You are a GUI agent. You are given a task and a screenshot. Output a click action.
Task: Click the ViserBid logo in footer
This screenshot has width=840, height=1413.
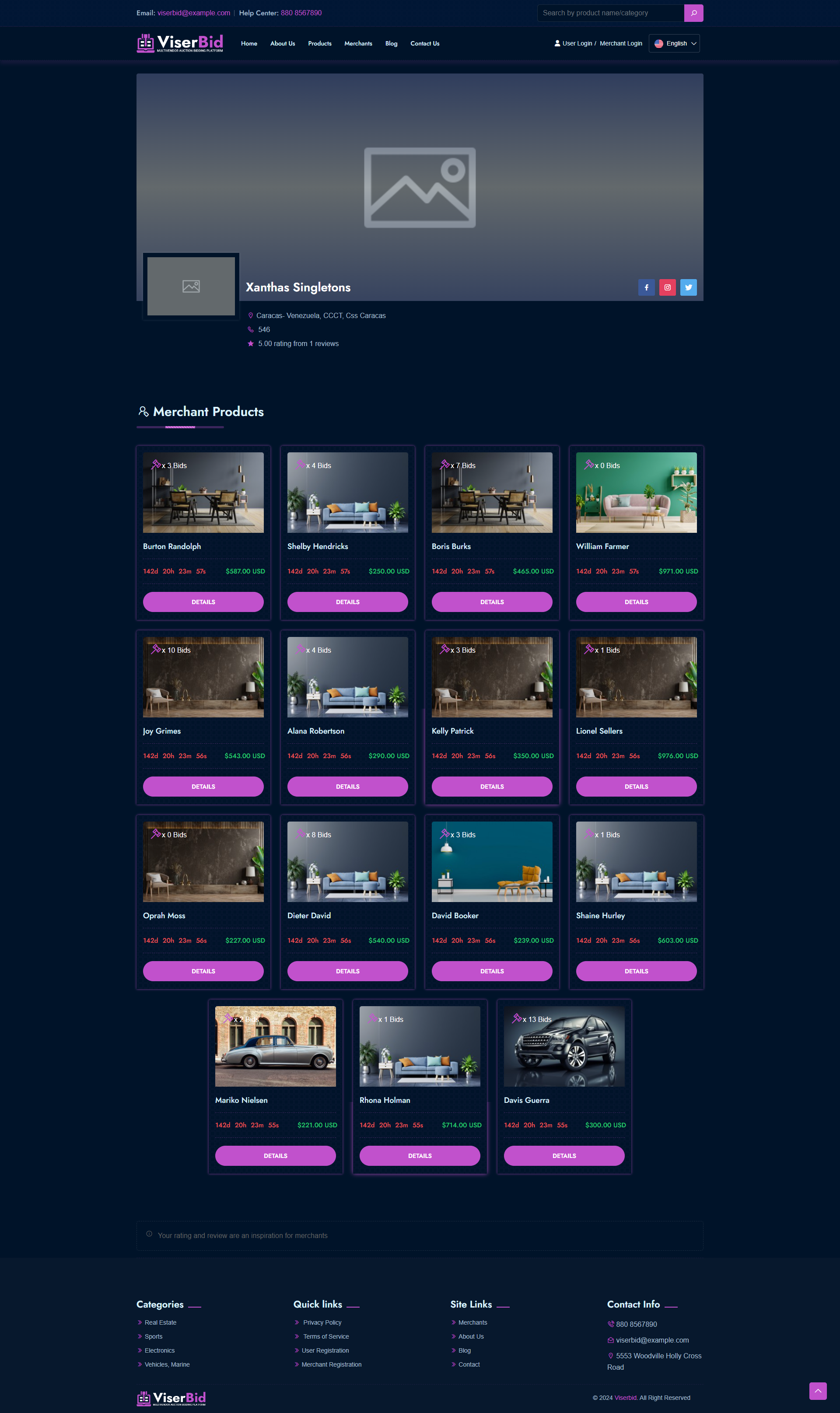[x=171, y=1398]
